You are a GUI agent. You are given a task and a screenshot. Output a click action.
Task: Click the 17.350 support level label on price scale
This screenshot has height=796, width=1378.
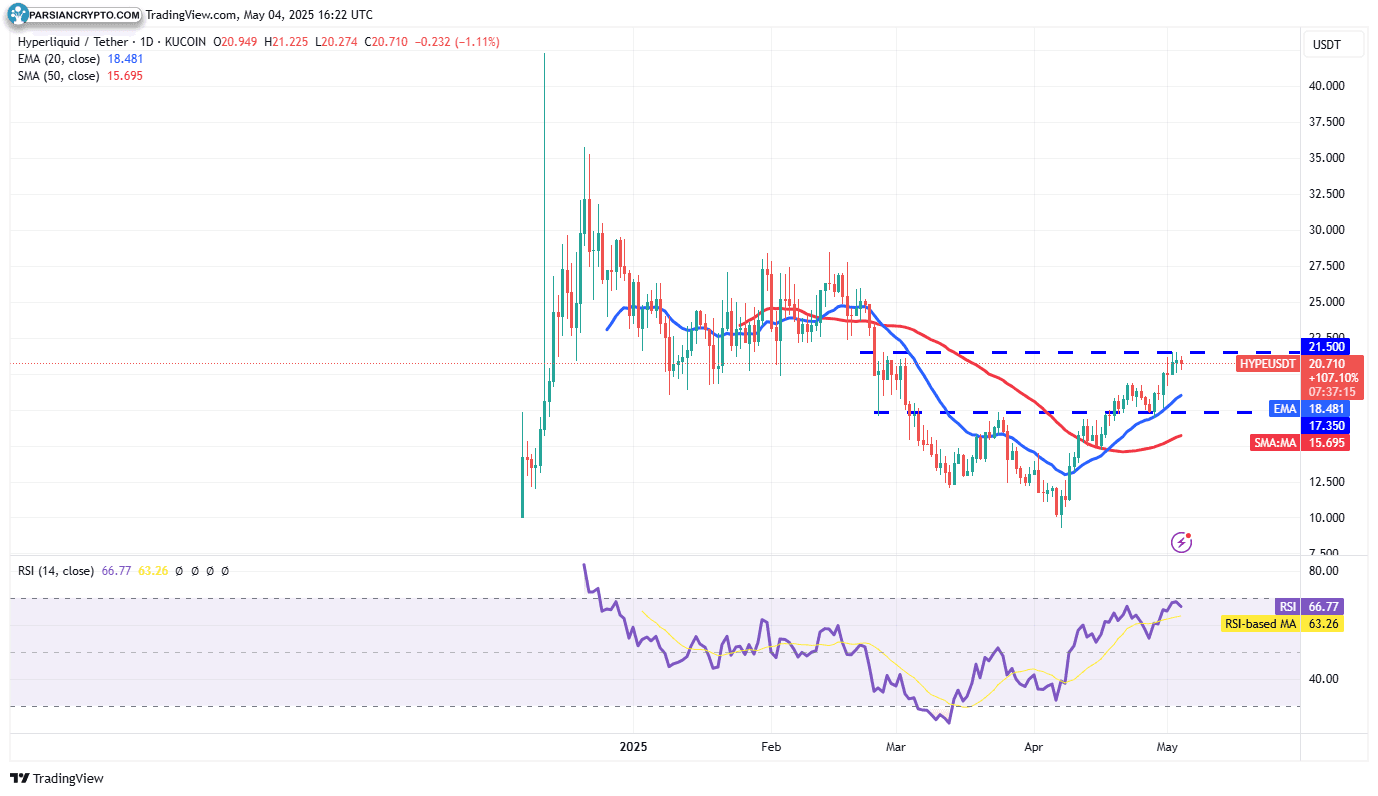pyautogui.click(x=1326, y=425)
